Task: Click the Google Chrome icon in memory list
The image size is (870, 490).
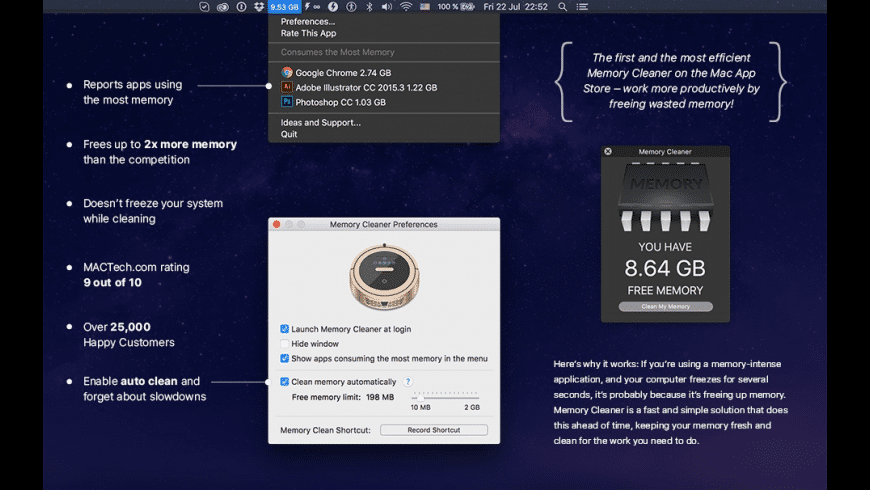Action: point(287,73)
